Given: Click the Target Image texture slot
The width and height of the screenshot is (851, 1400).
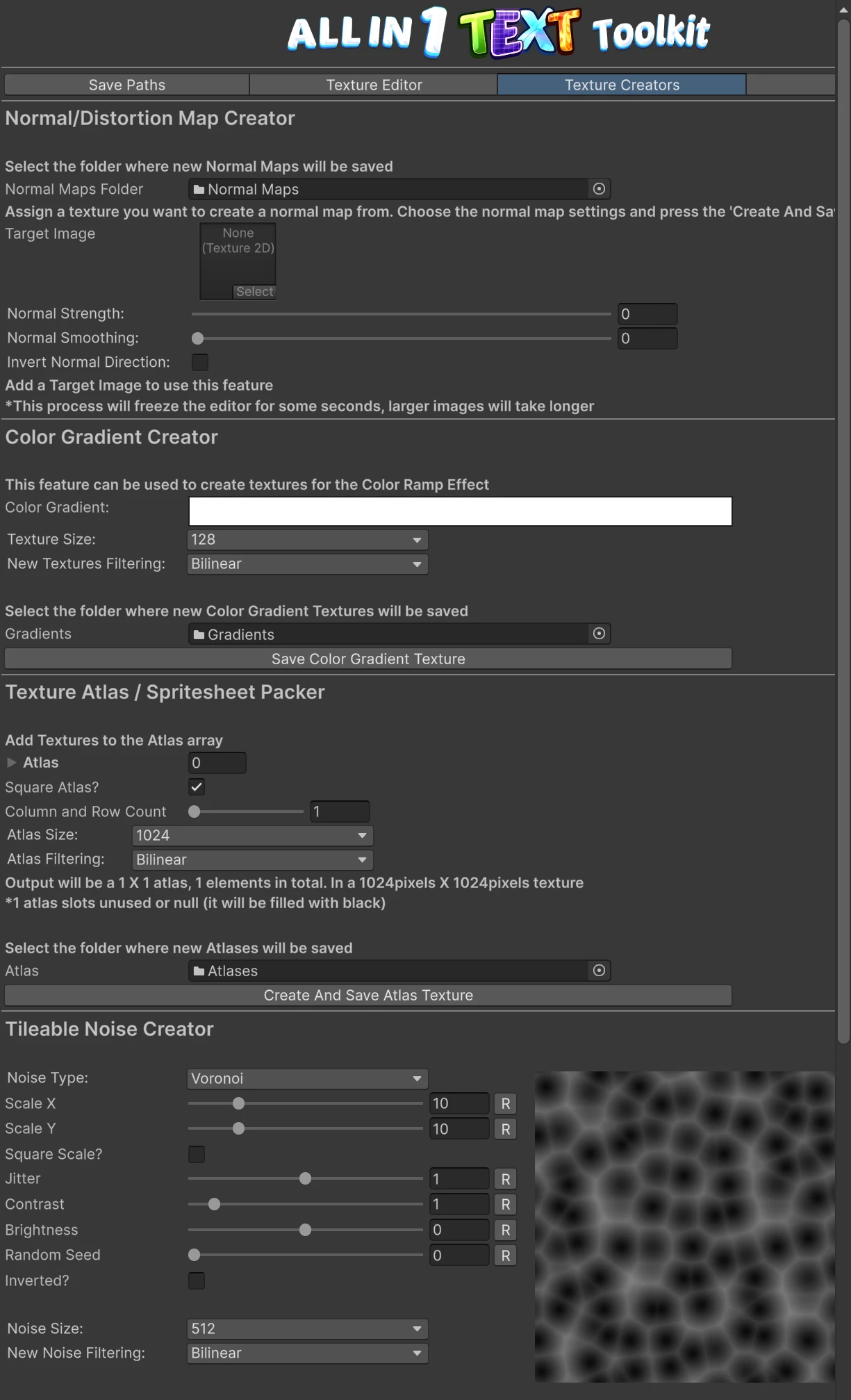Looking at the screenshot, I should (238, 261).
